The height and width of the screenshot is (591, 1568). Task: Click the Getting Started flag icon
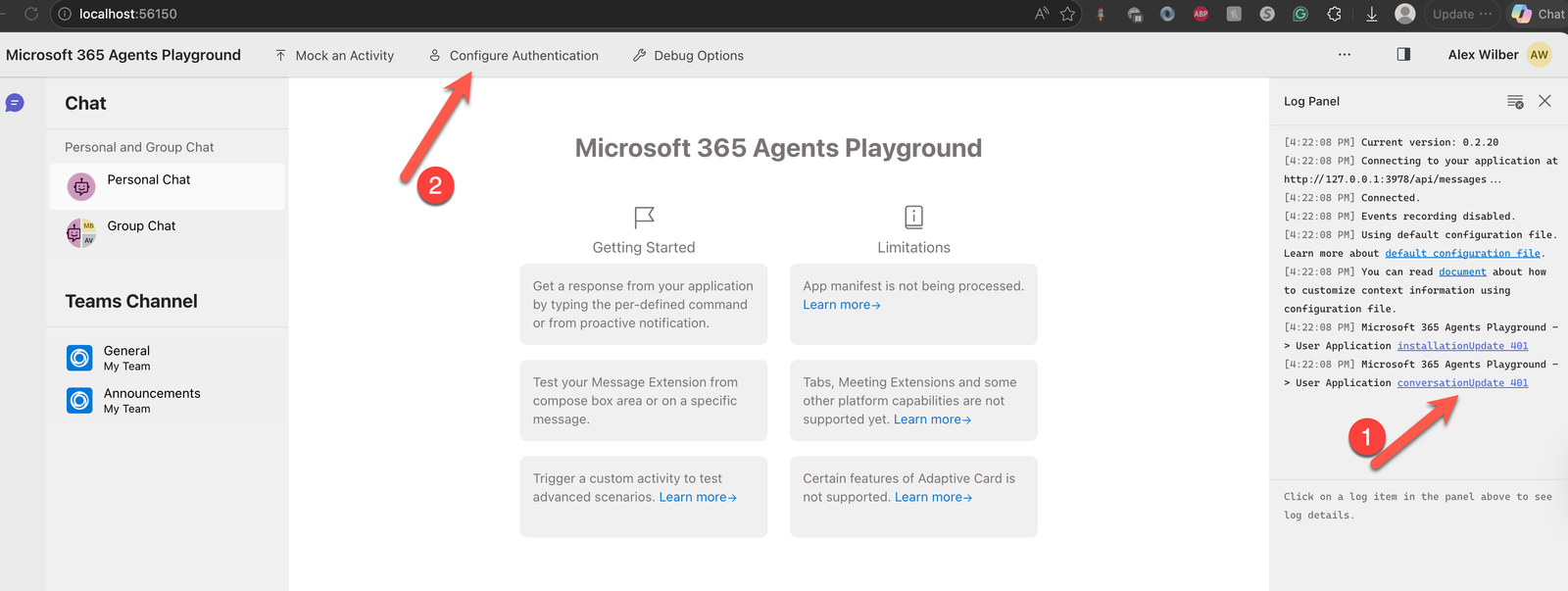click(644, 217)
